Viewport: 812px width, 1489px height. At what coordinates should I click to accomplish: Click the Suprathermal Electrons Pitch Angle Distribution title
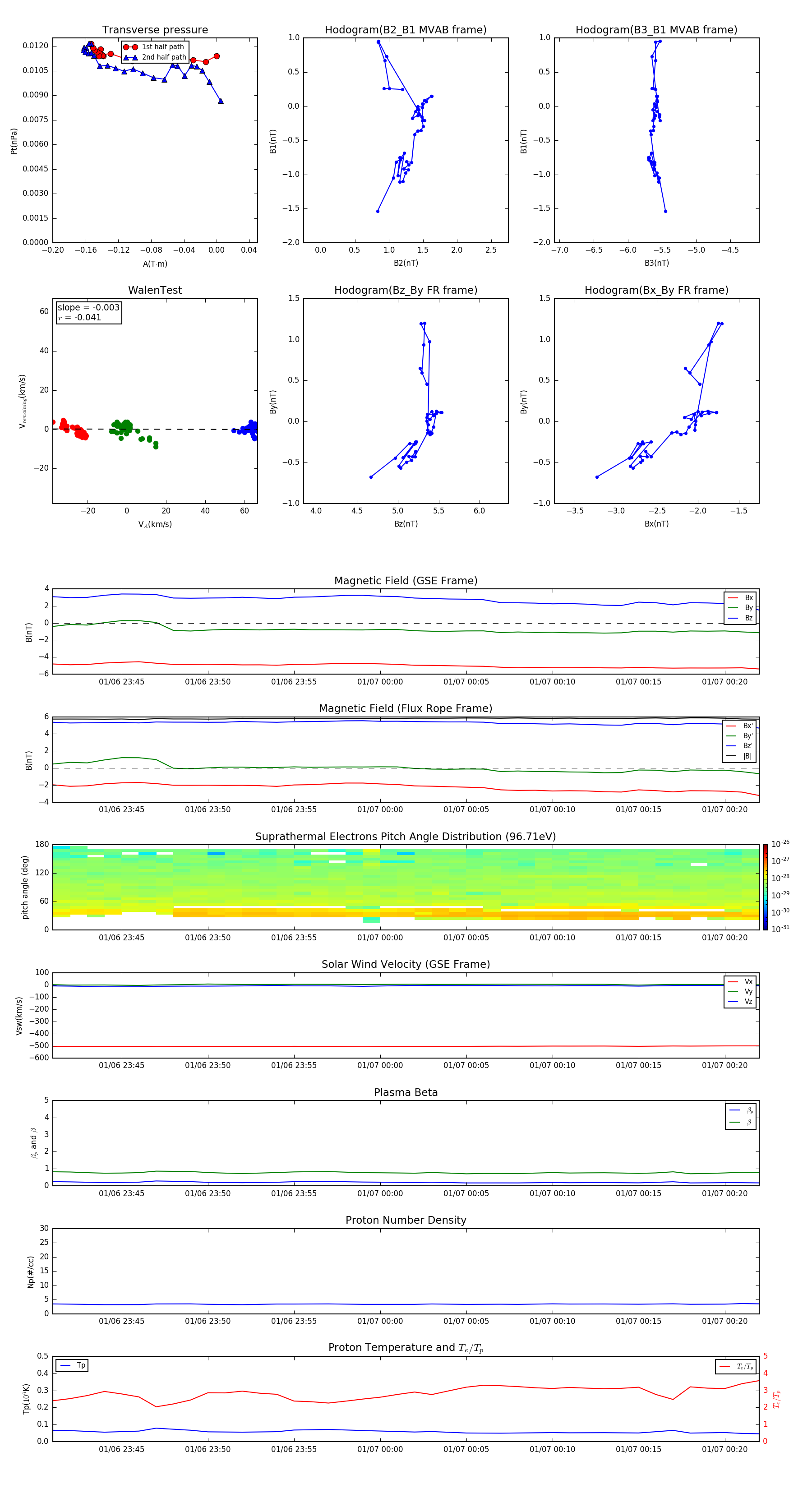(406, 837)
